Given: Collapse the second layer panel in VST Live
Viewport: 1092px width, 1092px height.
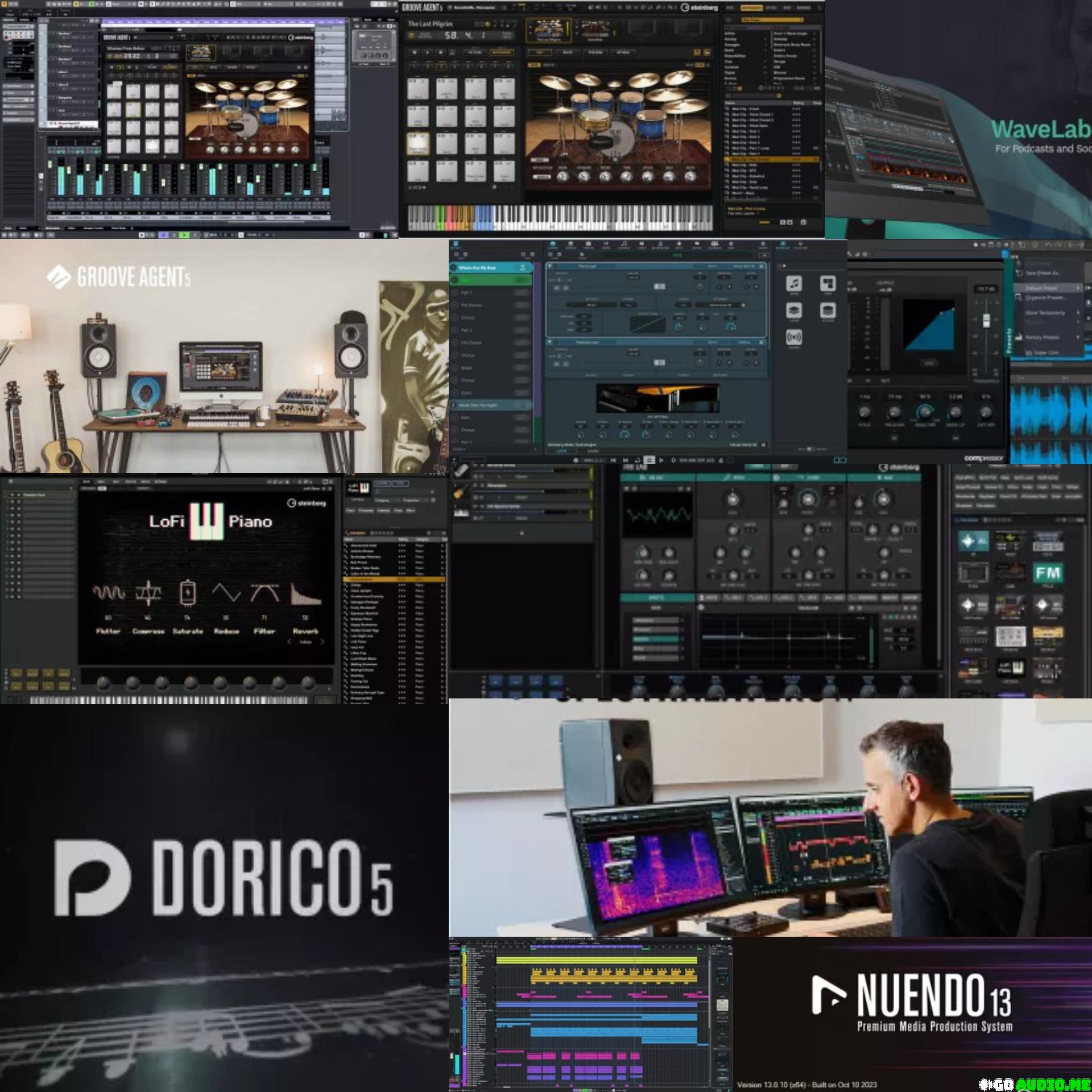Looking at the screenshot, I should point(551,342).
